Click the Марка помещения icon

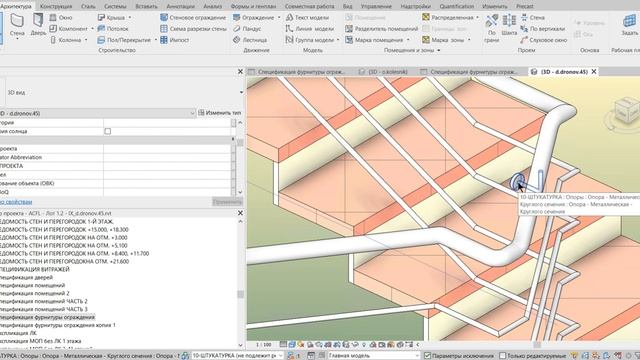pyautogui.click(x=349, y=40)
